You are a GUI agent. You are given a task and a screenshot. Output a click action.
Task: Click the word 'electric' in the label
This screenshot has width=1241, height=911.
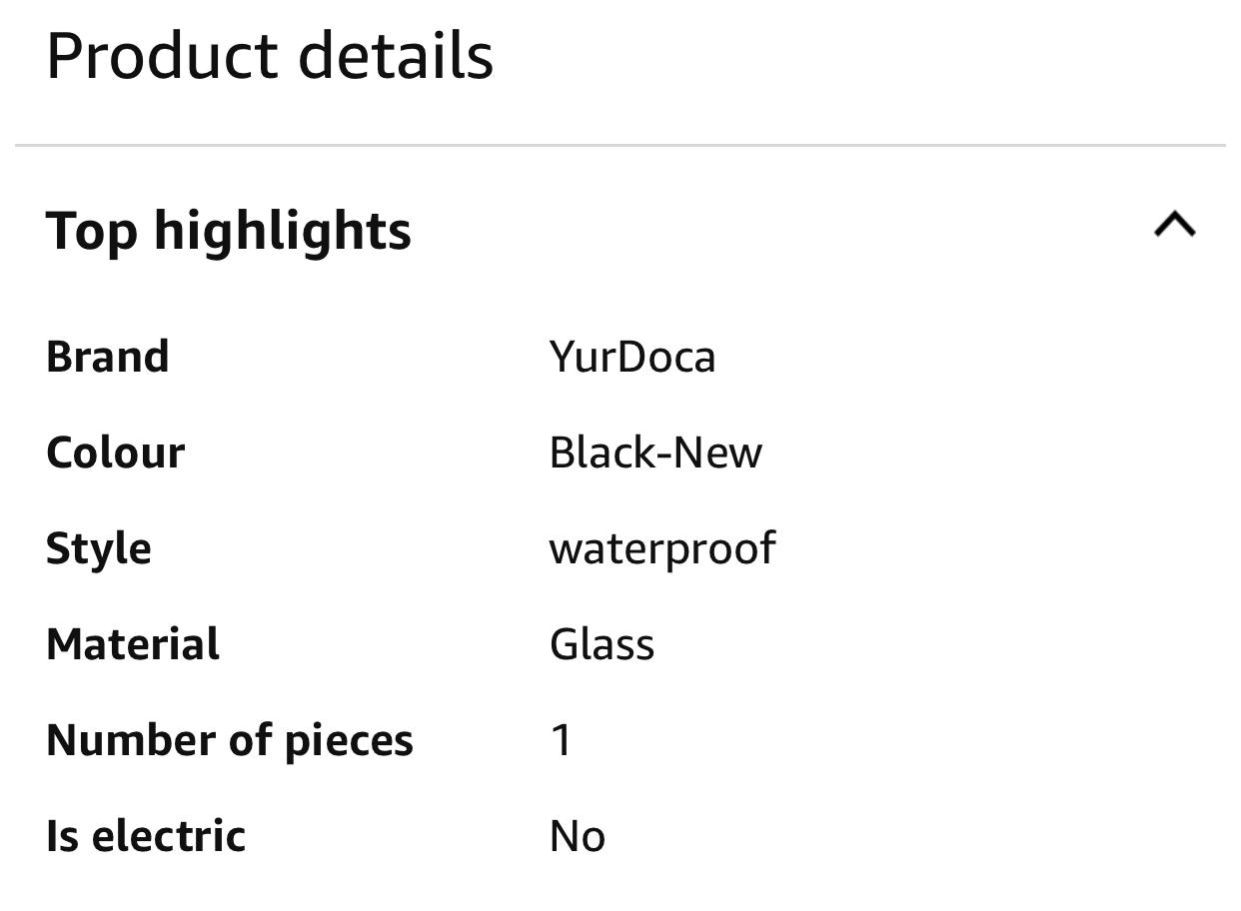tap(168, 836)
